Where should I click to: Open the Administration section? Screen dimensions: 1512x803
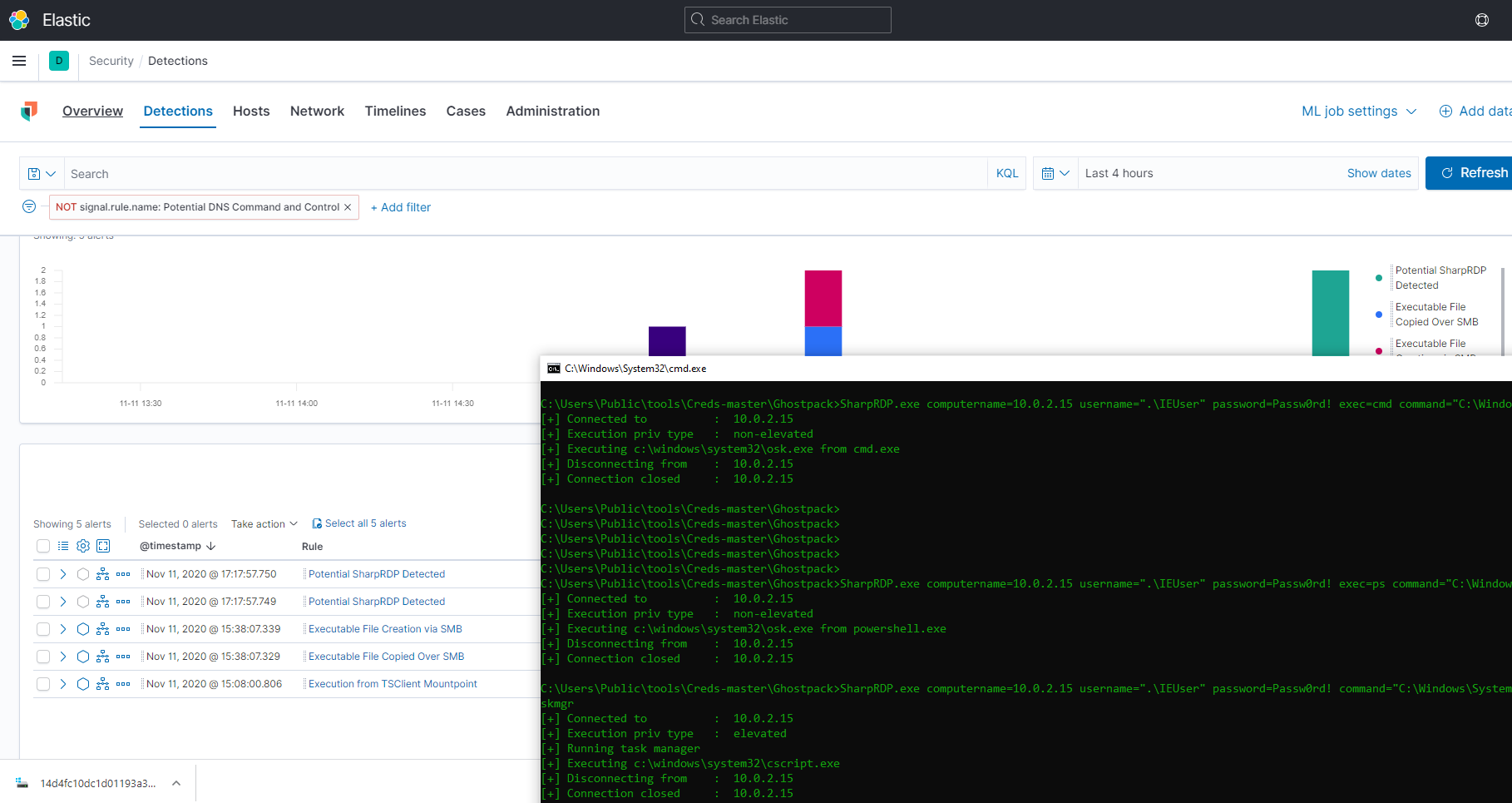552,111
